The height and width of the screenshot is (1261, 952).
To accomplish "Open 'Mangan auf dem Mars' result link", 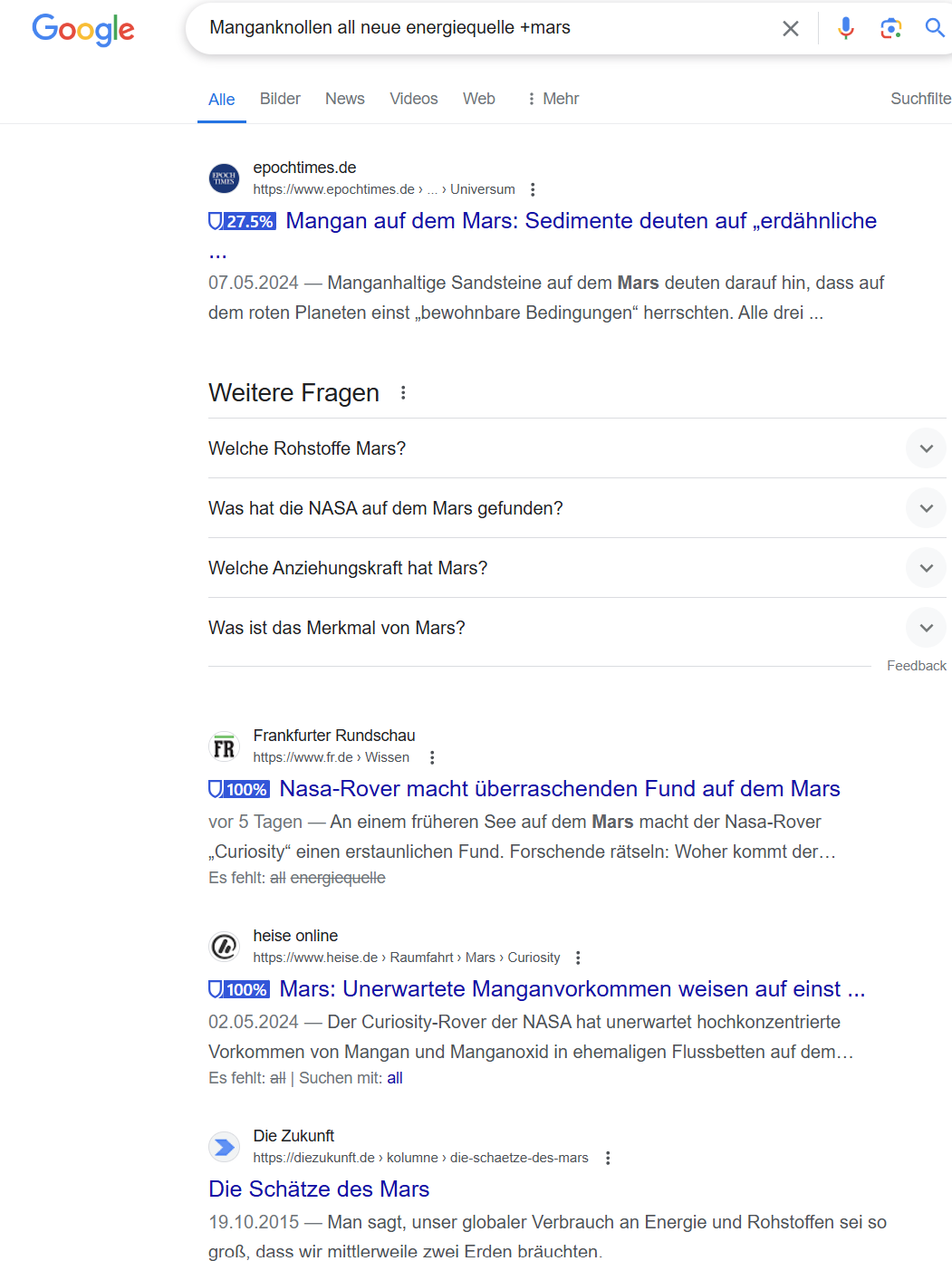I will tap(582, 221).
